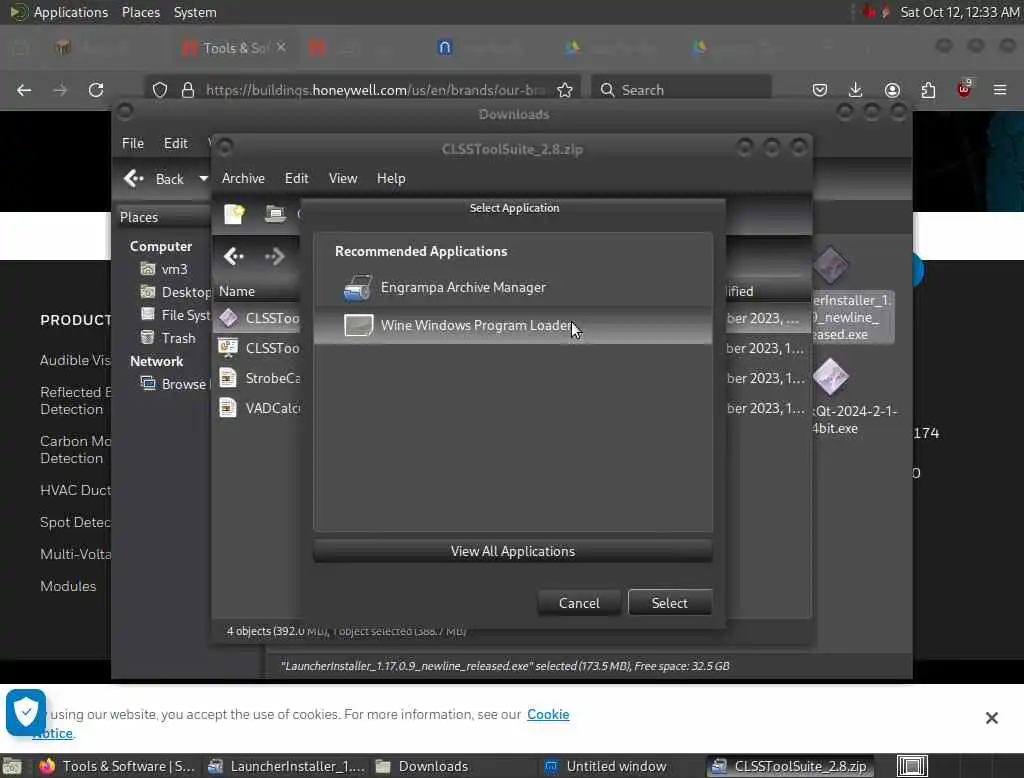Expand the Back history dropdown arrow

click(203, 179)
